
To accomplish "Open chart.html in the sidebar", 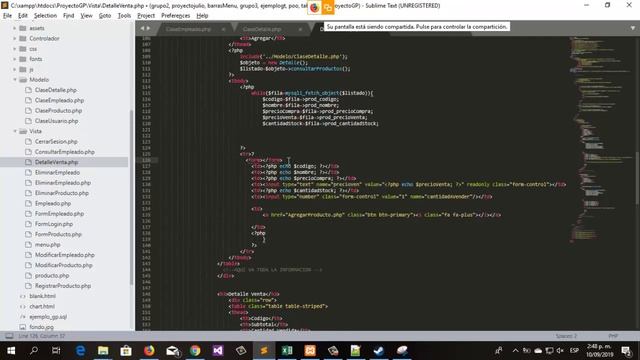I will [42, 306].
